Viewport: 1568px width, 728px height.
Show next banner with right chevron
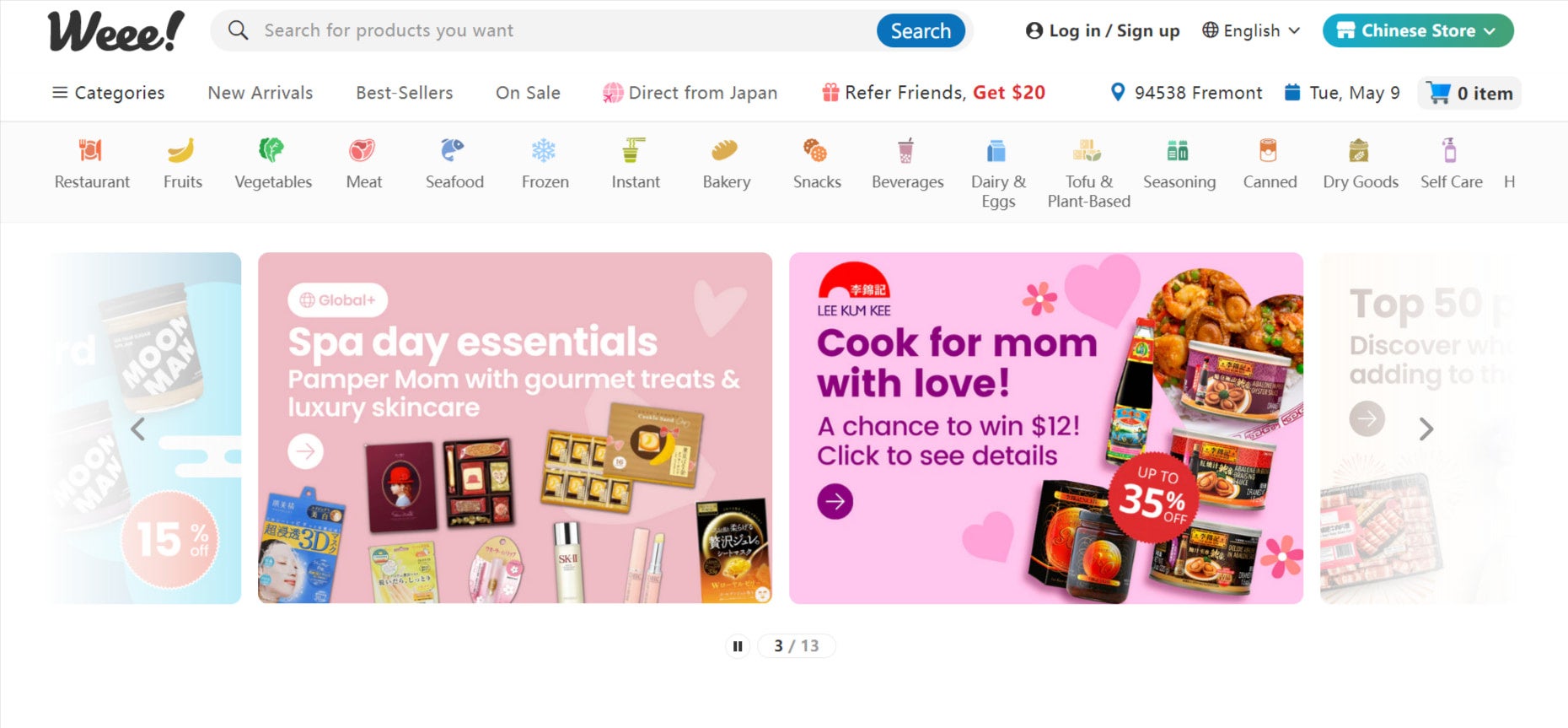click(1426, 429)
